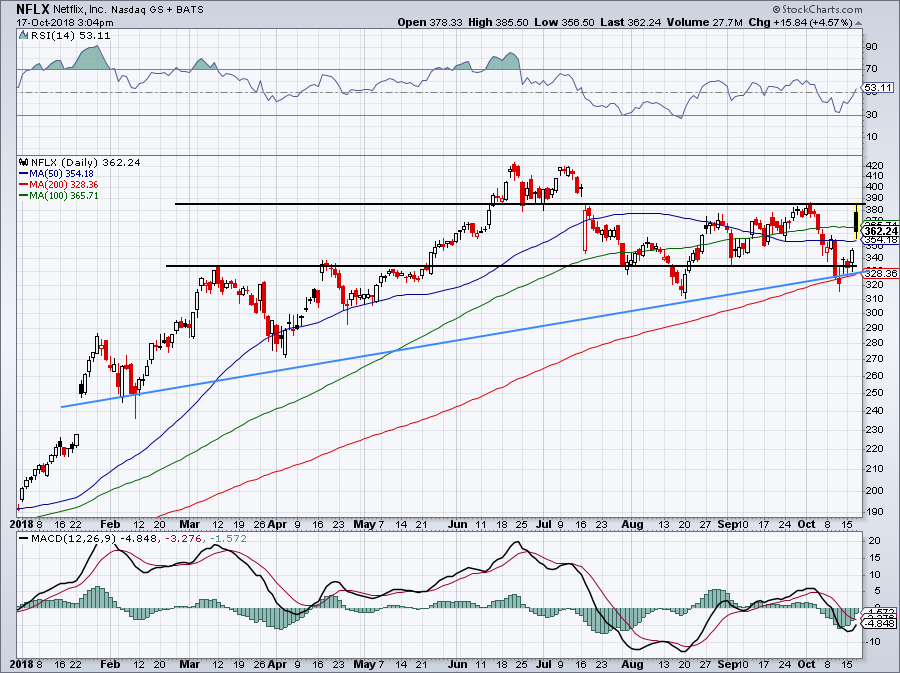Image resolution: width=900 pixels, height=673 pixels.
Task: Click the Last 362.24 header quote
Action: (x=630, y=22)
